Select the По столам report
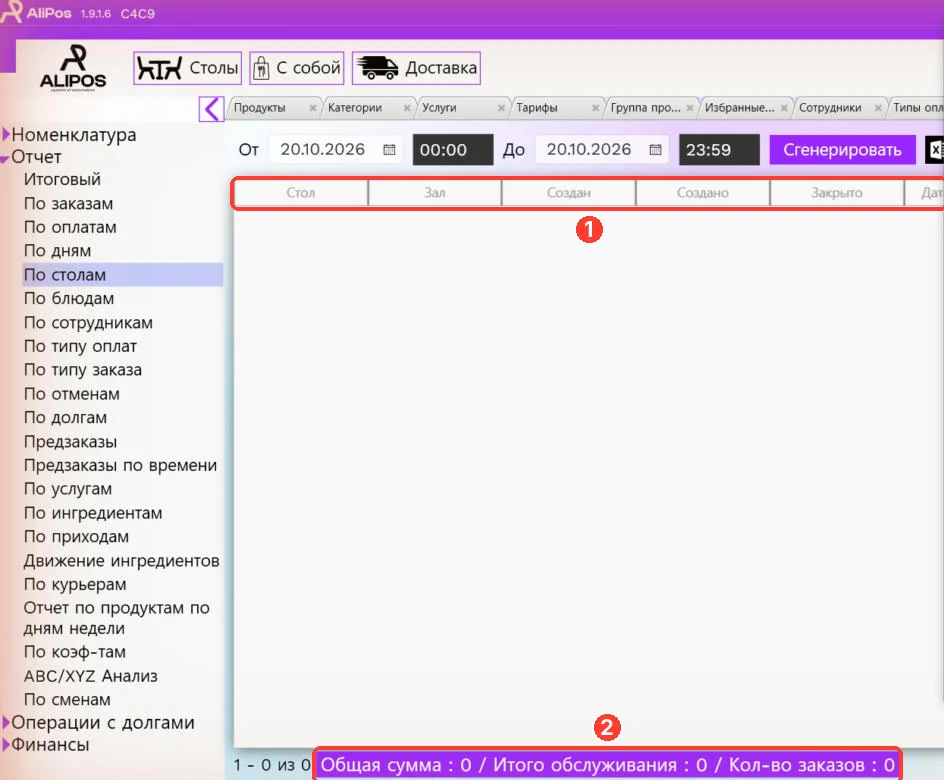The image size is (944, 780). coord(123,274)
